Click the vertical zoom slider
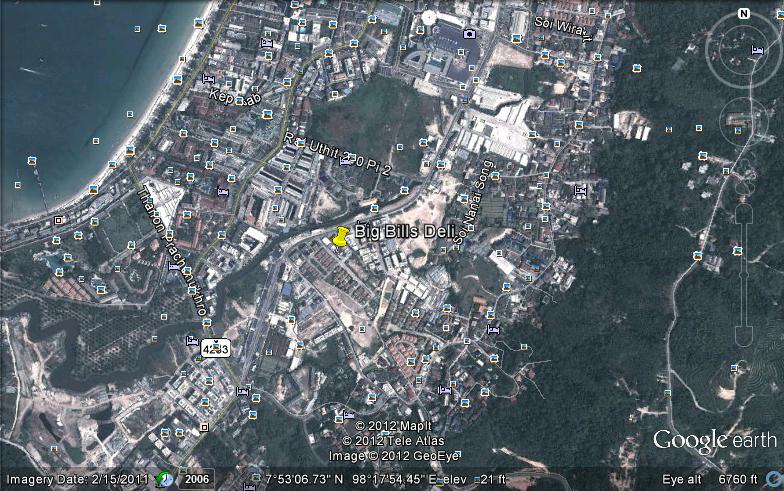The width and height of the screenshot is (784, 491). click(x=744, y=260)
